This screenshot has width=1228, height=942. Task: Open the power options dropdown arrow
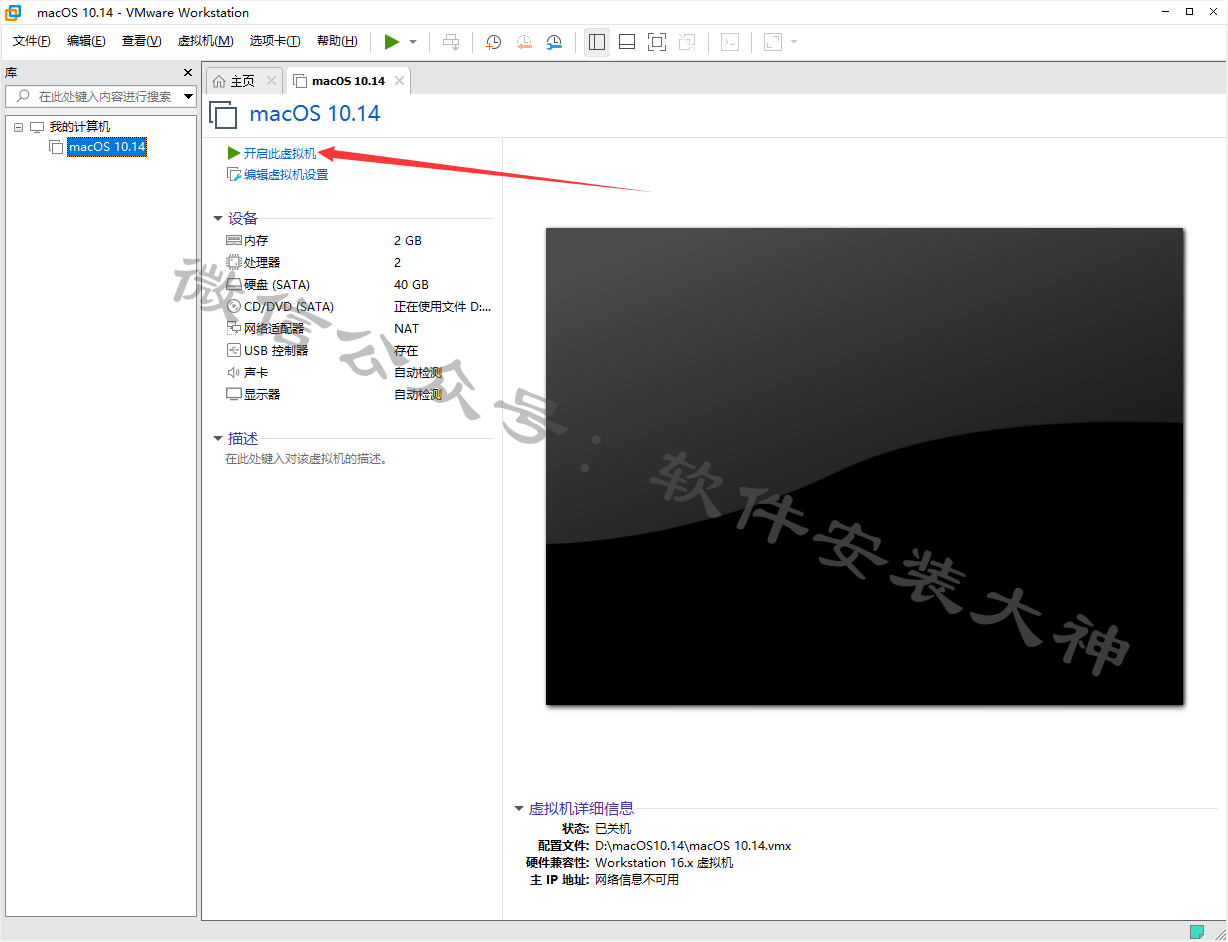coord(413,42)
